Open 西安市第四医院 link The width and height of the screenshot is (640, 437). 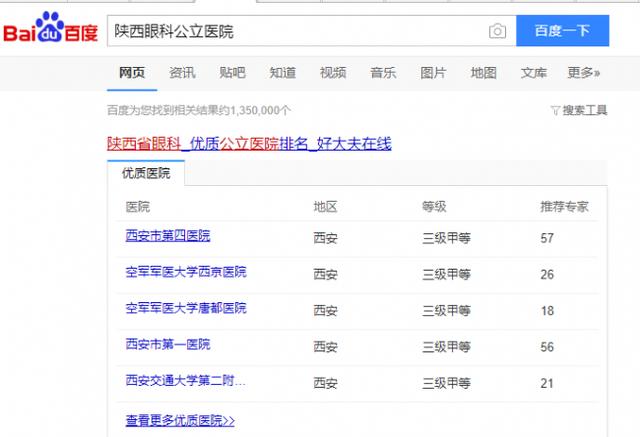click(168, 235)
